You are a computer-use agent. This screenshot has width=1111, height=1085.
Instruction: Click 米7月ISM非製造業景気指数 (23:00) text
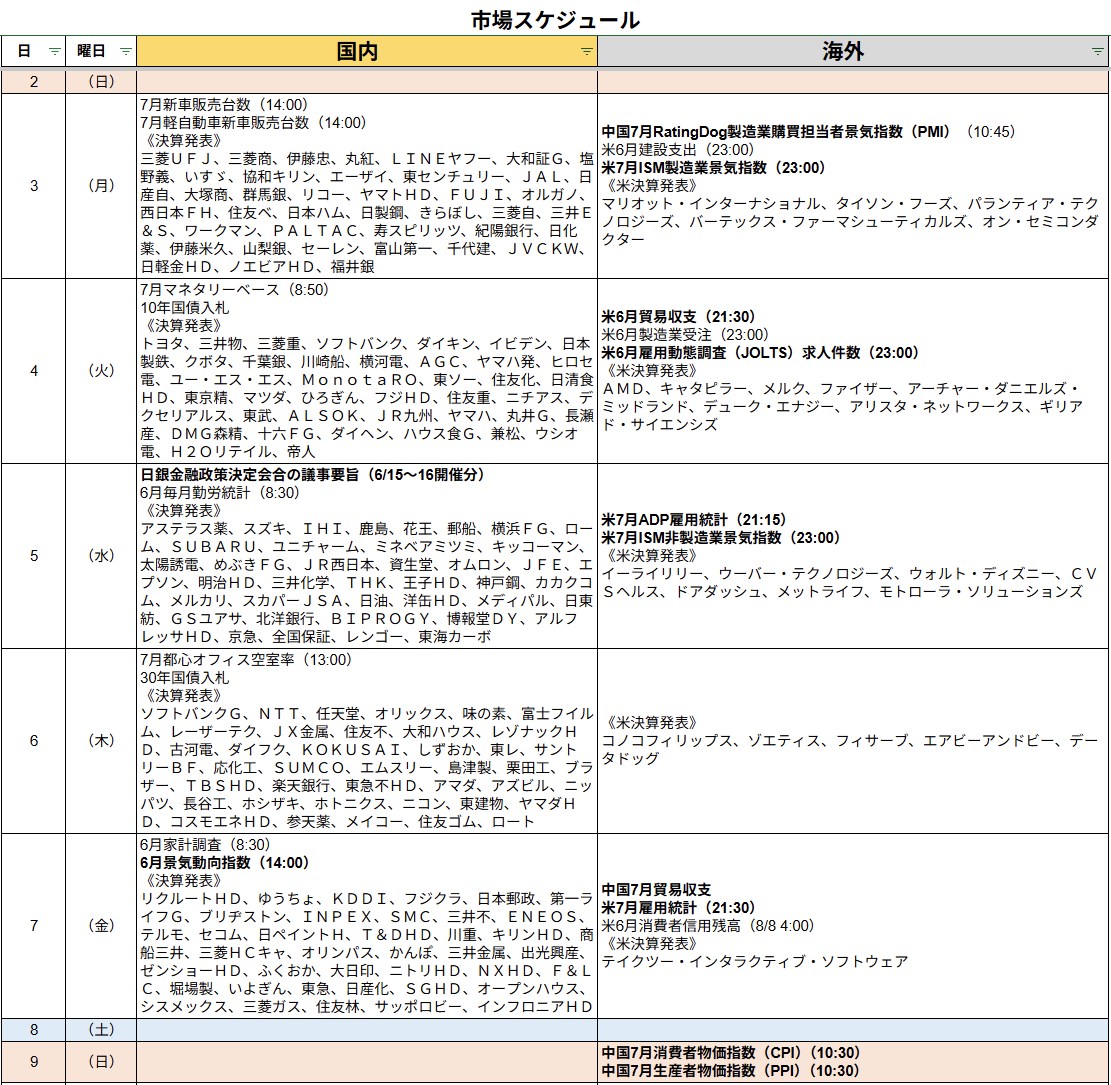(721, 538)
